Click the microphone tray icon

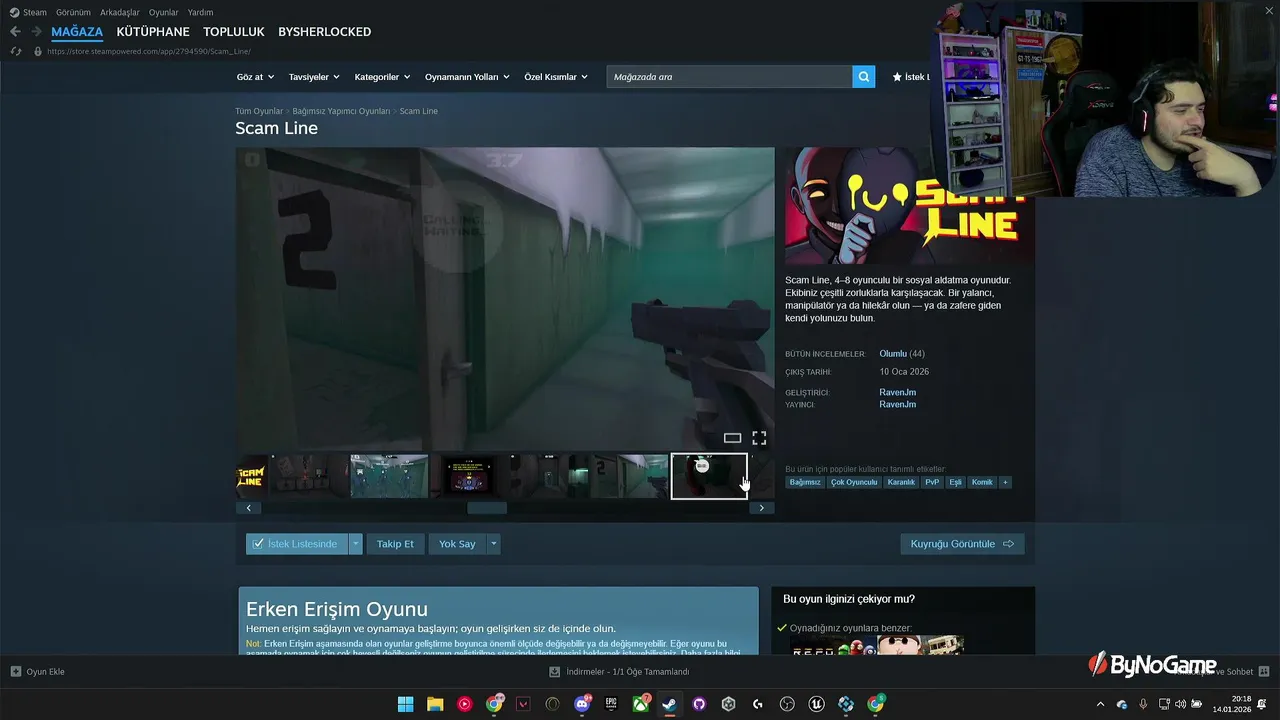point(1143,704)
